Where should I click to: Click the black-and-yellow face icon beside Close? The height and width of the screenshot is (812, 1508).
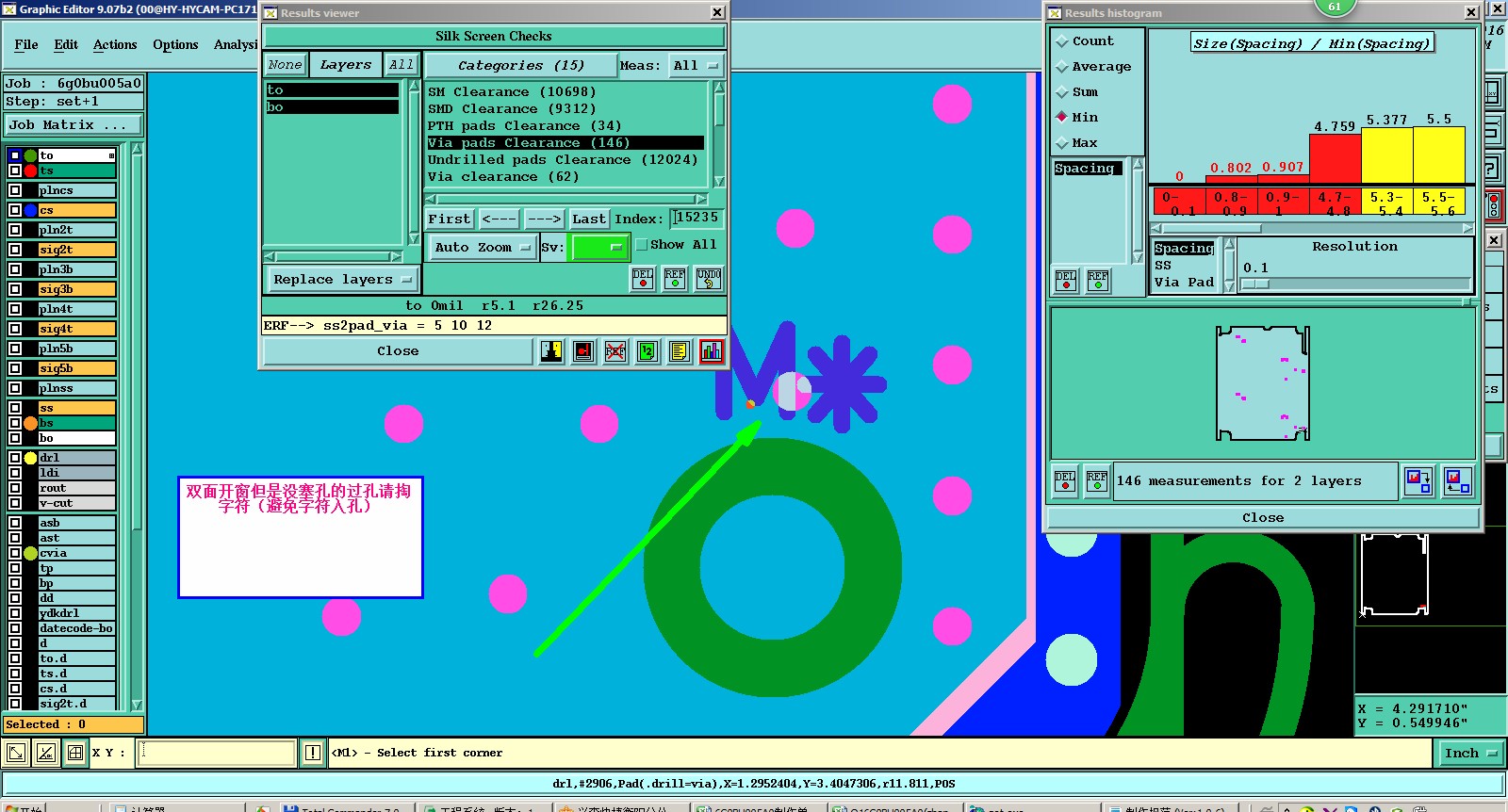(551, 351)
